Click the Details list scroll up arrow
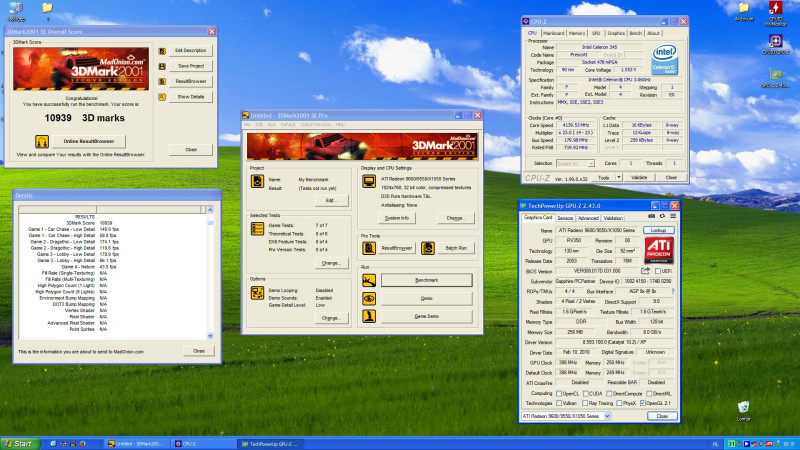 pyautogui.click(x=210, y=210)
